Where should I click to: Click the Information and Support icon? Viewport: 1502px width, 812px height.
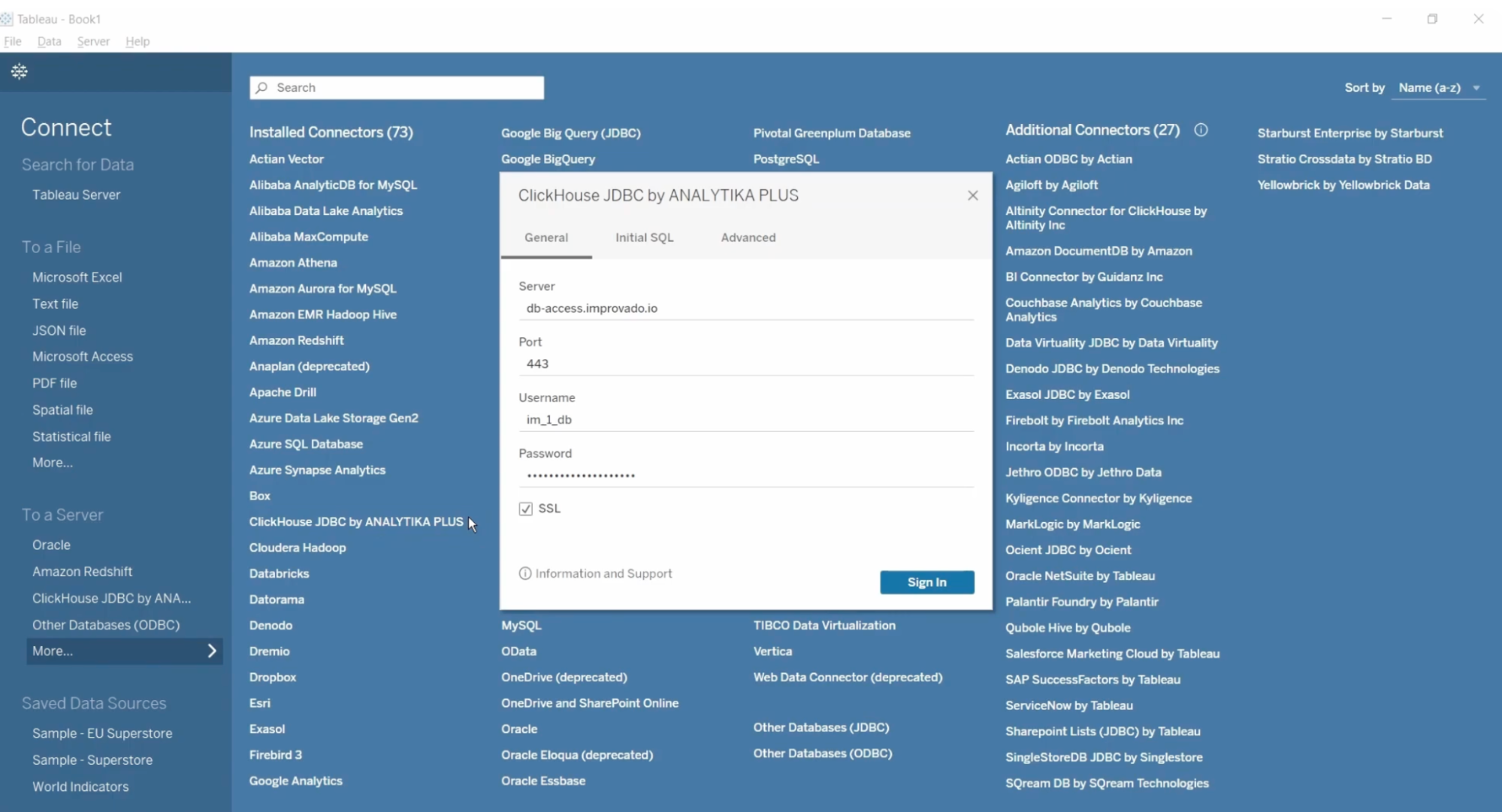pyautogui.click(x=524, y=574)
